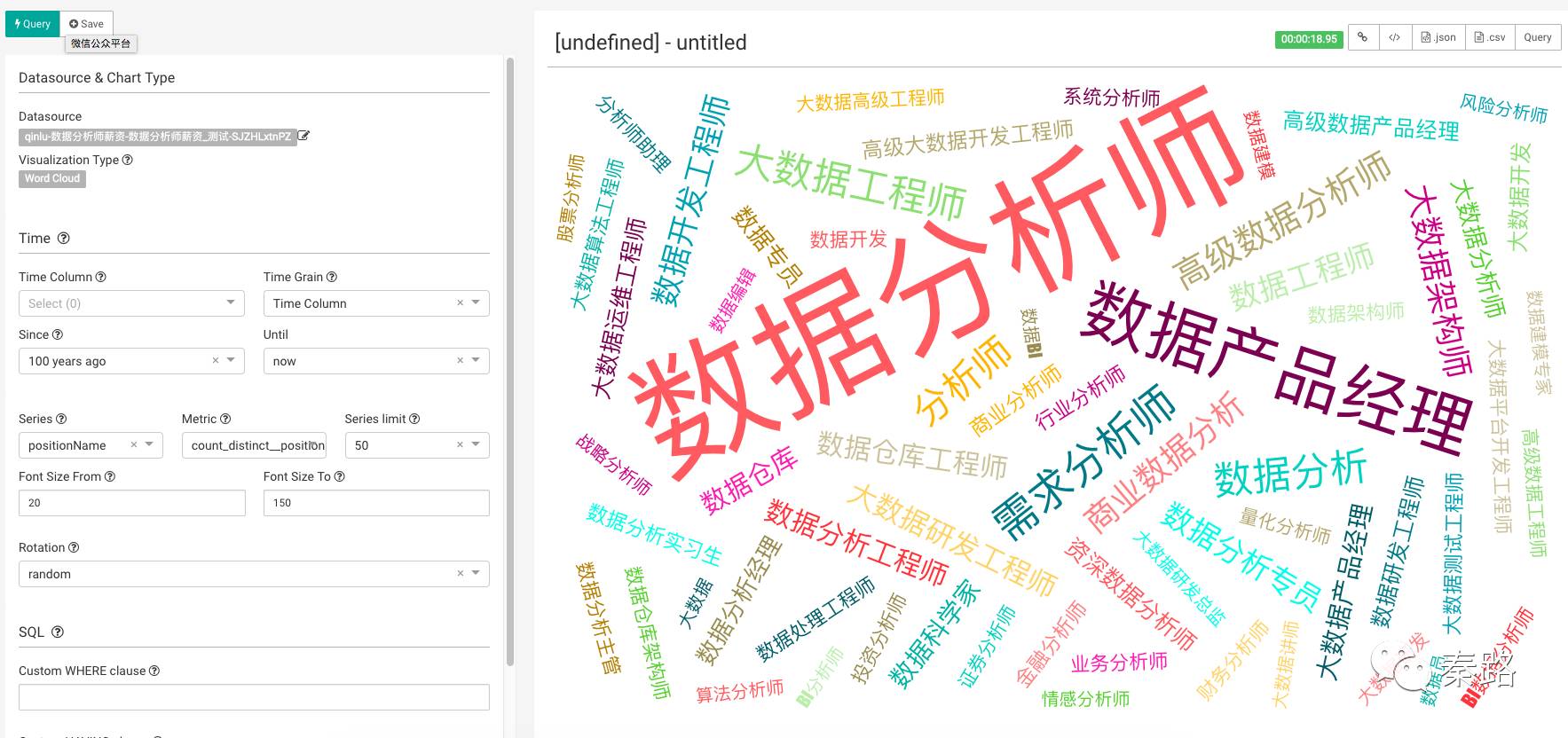
Task: Show help for the Time section
Action: (63, 239)
